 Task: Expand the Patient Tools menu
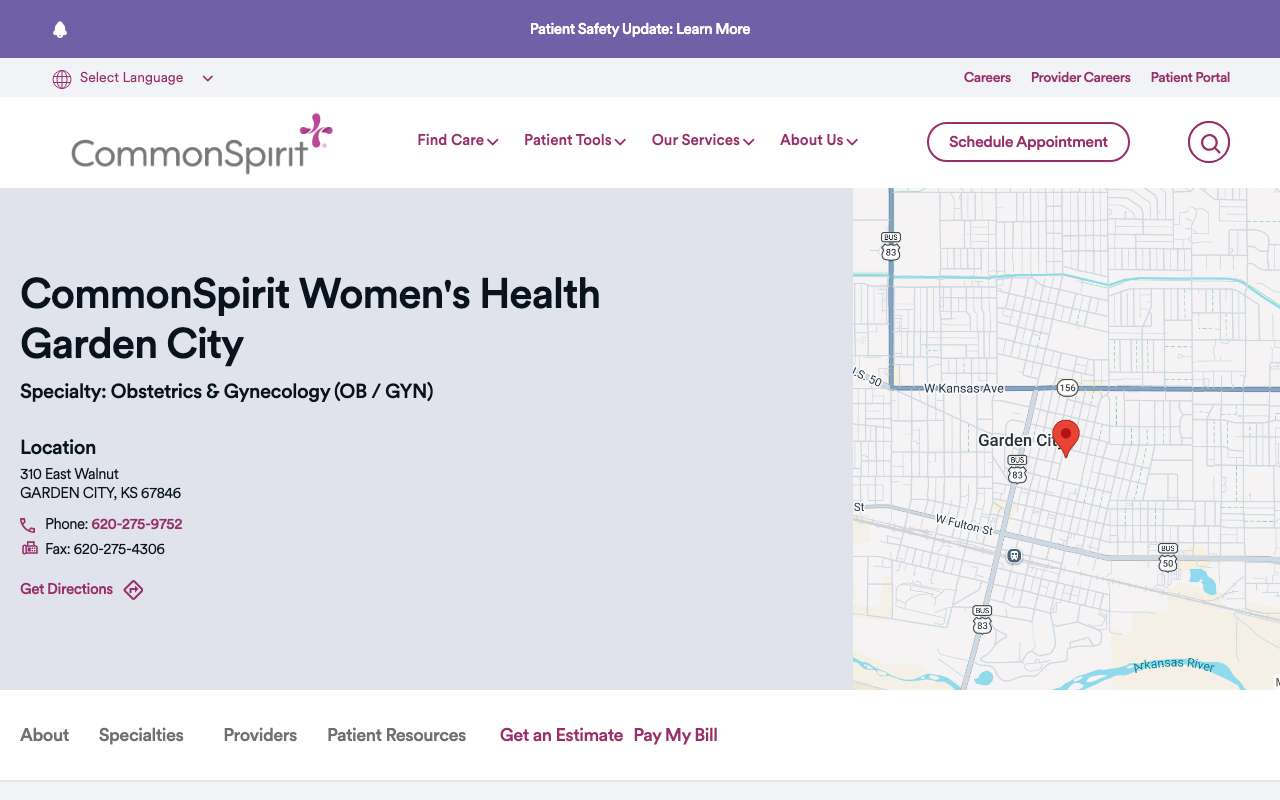point(575,141)
